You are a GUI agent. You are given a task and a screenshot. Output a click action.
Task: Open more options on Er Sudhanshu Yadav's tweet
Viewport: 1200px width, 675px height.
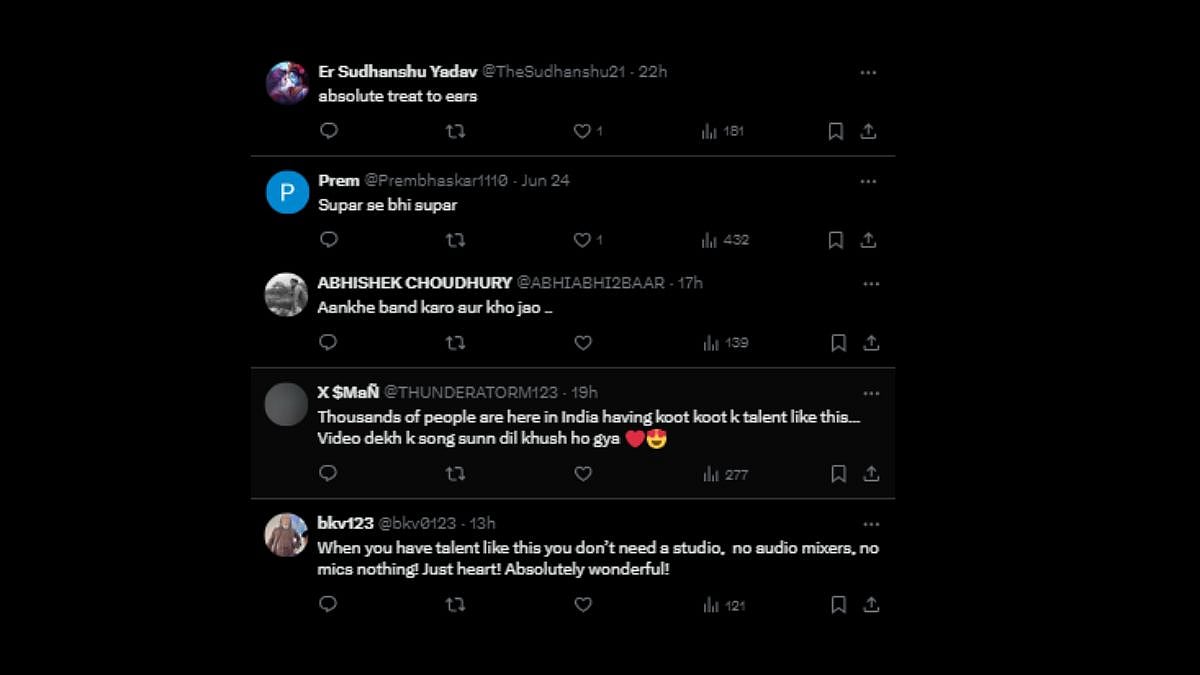868,72
